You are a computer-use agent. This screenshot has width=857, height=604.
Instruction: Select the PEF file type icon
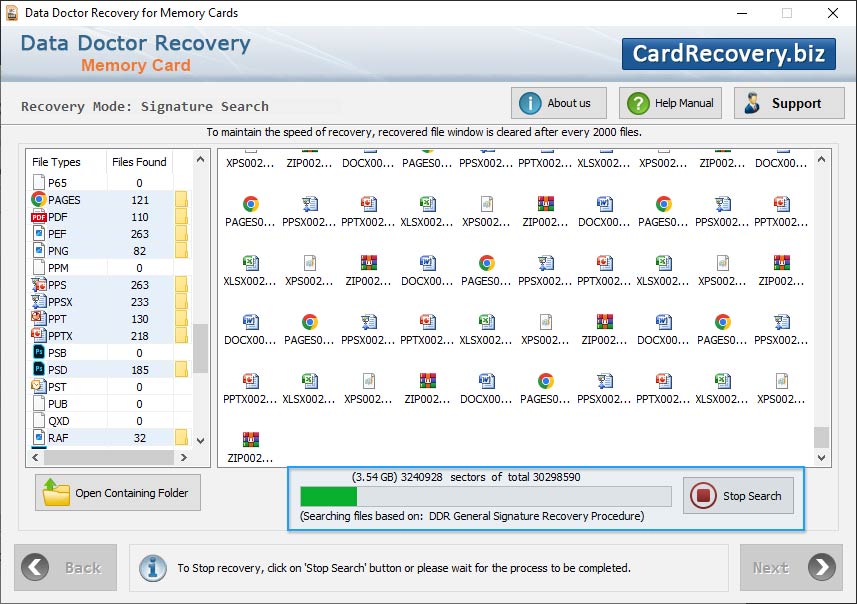pyautogui.click(x=39, y=234)
